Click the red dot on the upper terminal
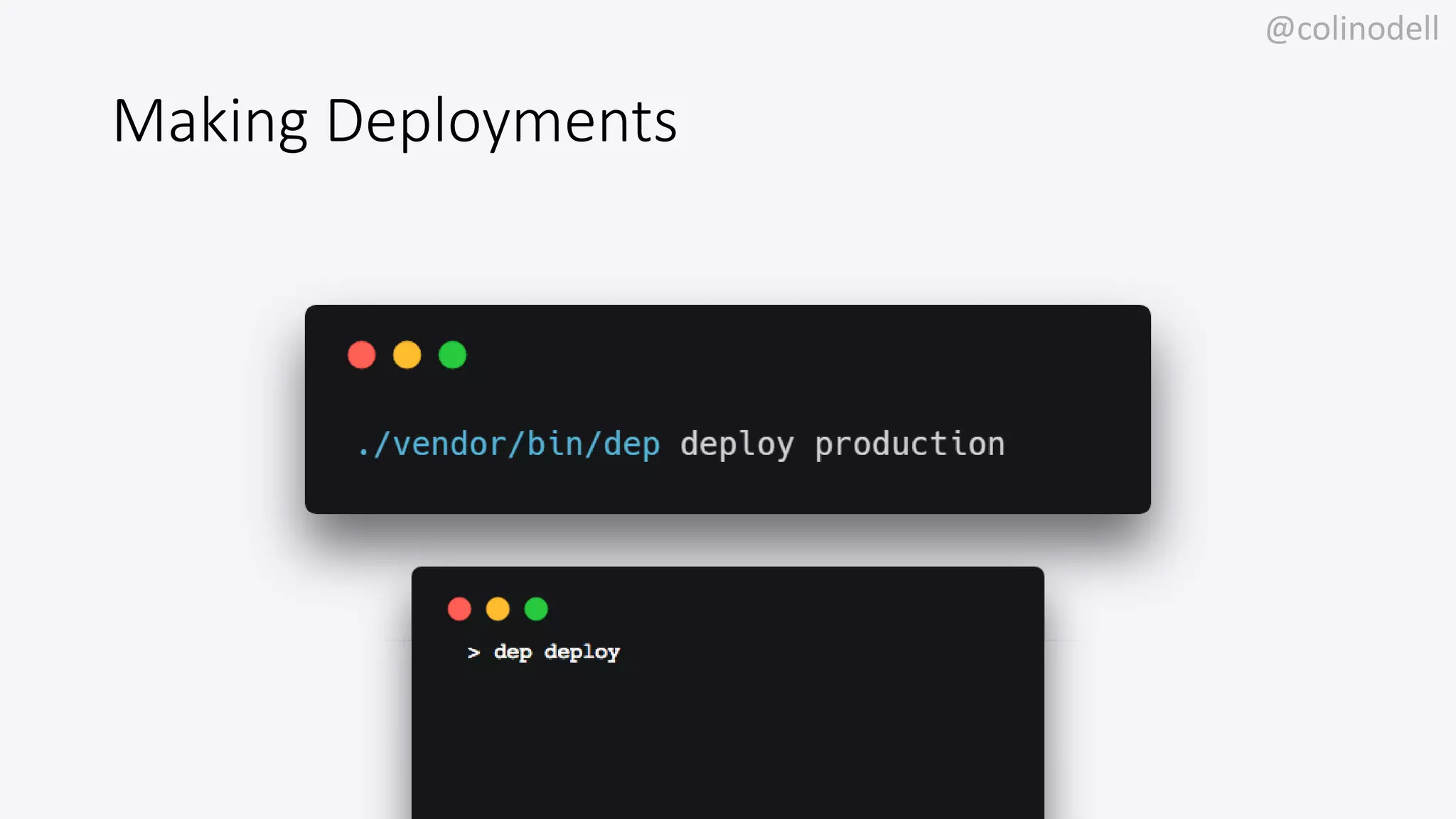This screenshot has width=1456, height=819. [361, 355]
